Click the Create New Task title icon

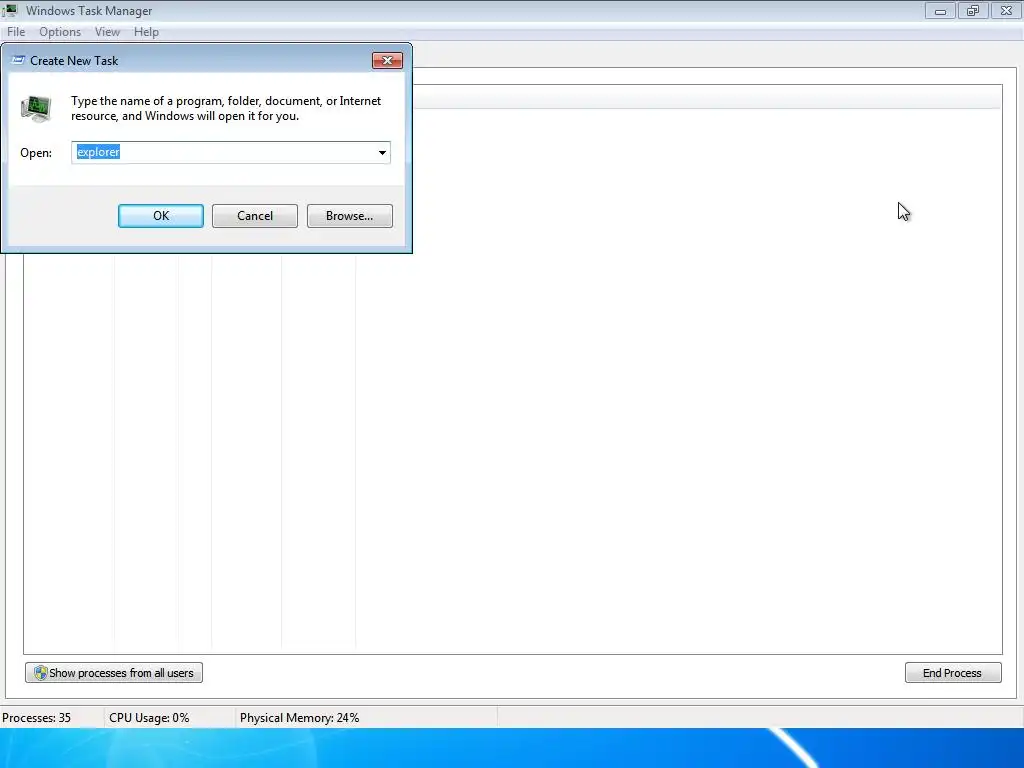[18, 60]
